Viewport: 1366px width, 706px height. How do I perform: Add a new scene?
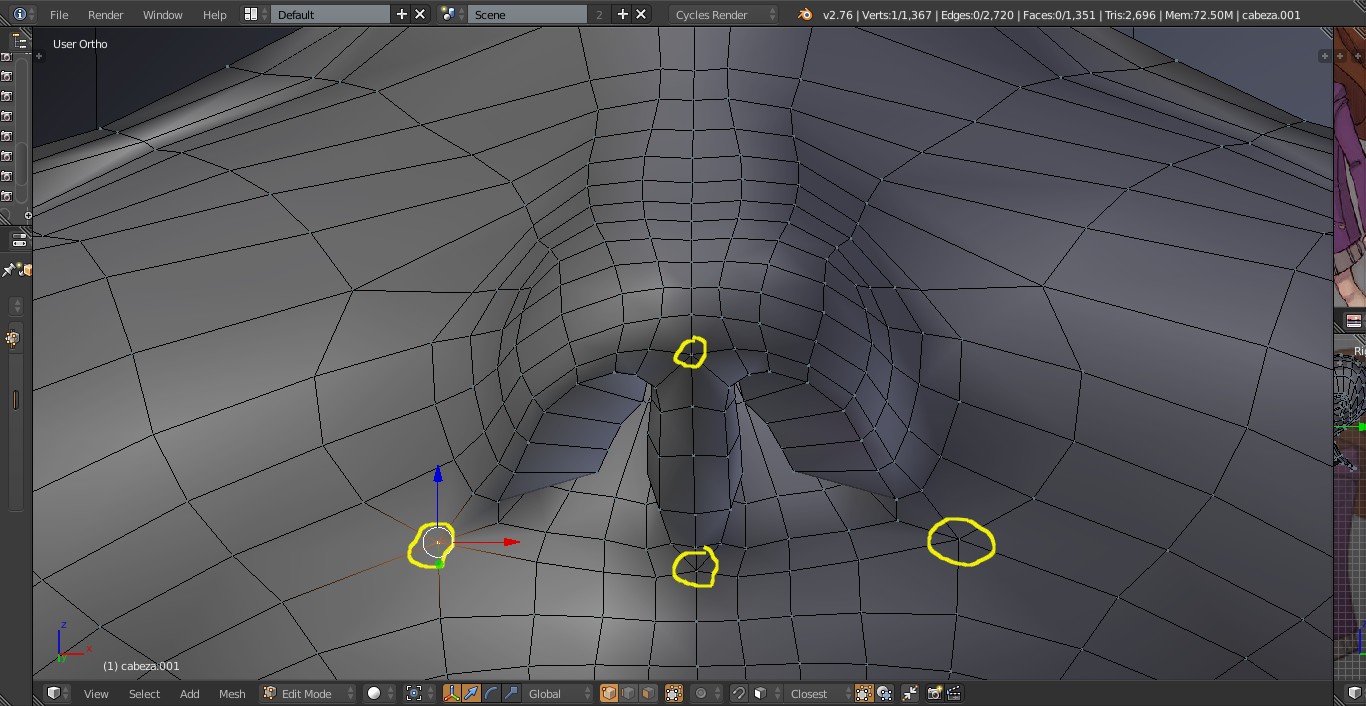[x=622, y=14]
